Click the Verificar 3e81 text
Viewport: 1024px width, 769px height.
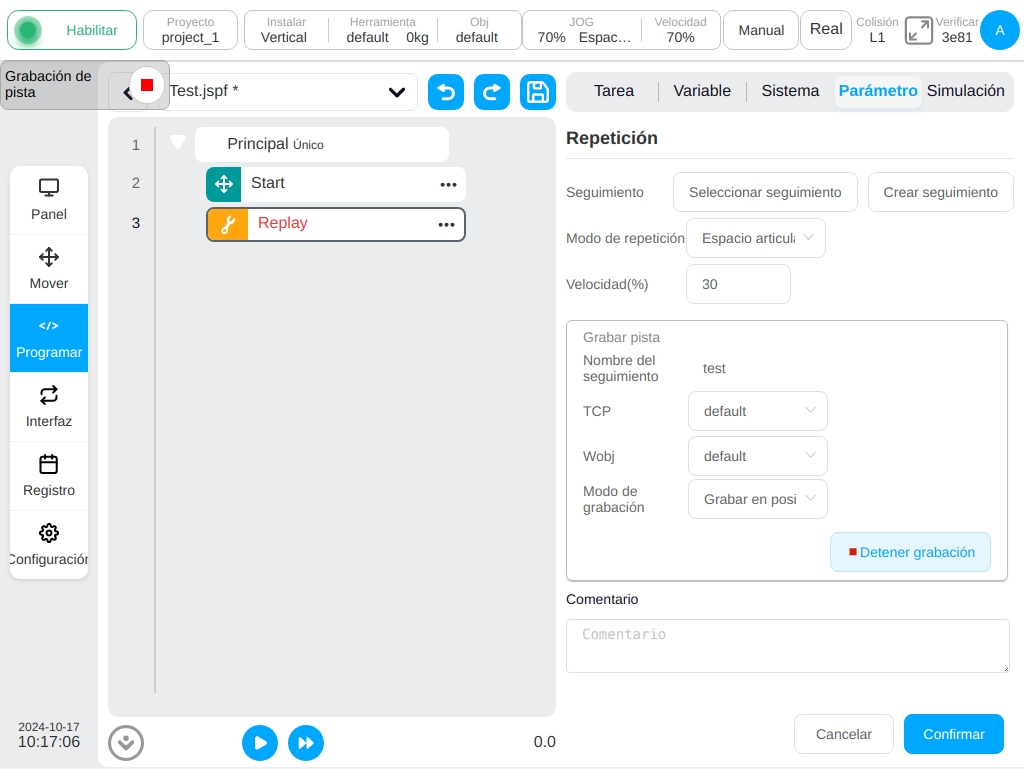pos(957,30)
